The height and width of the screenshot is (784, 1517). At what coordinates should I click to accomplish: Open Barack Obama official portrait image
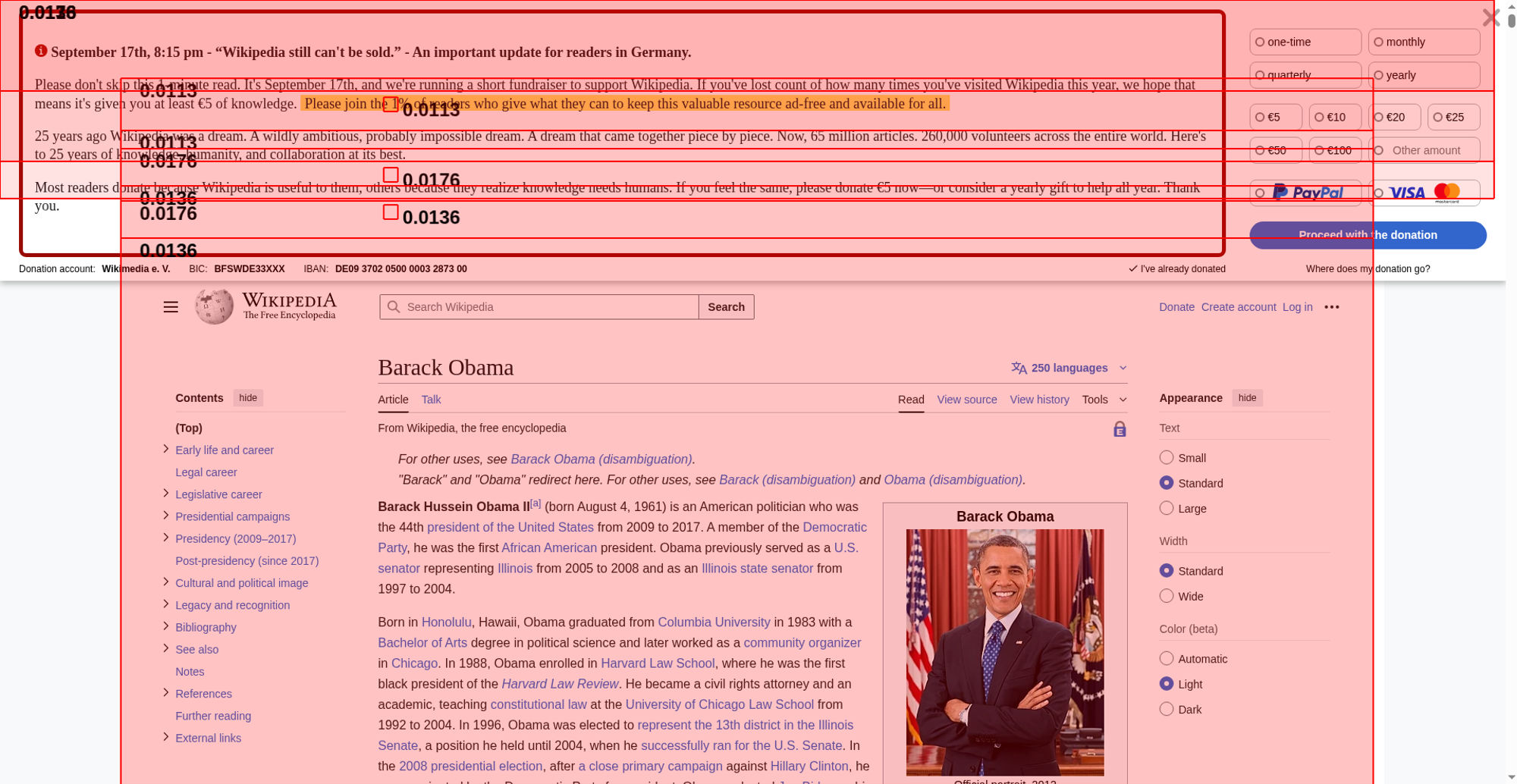pyautogui.click(x=1004, y=652)
